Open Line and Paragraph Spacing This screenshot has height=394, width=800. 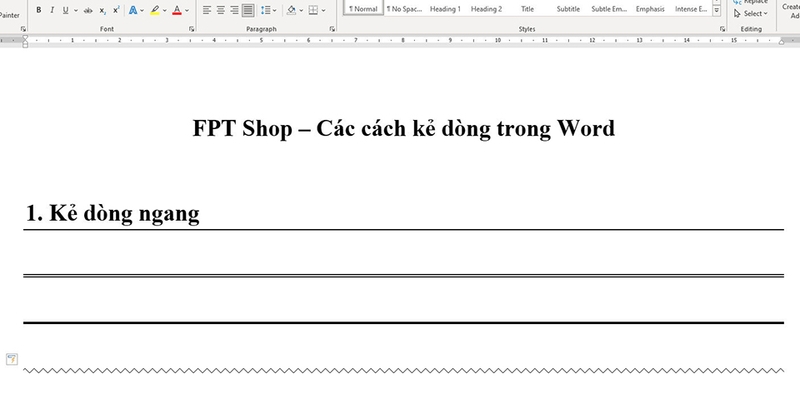(265, 10)
